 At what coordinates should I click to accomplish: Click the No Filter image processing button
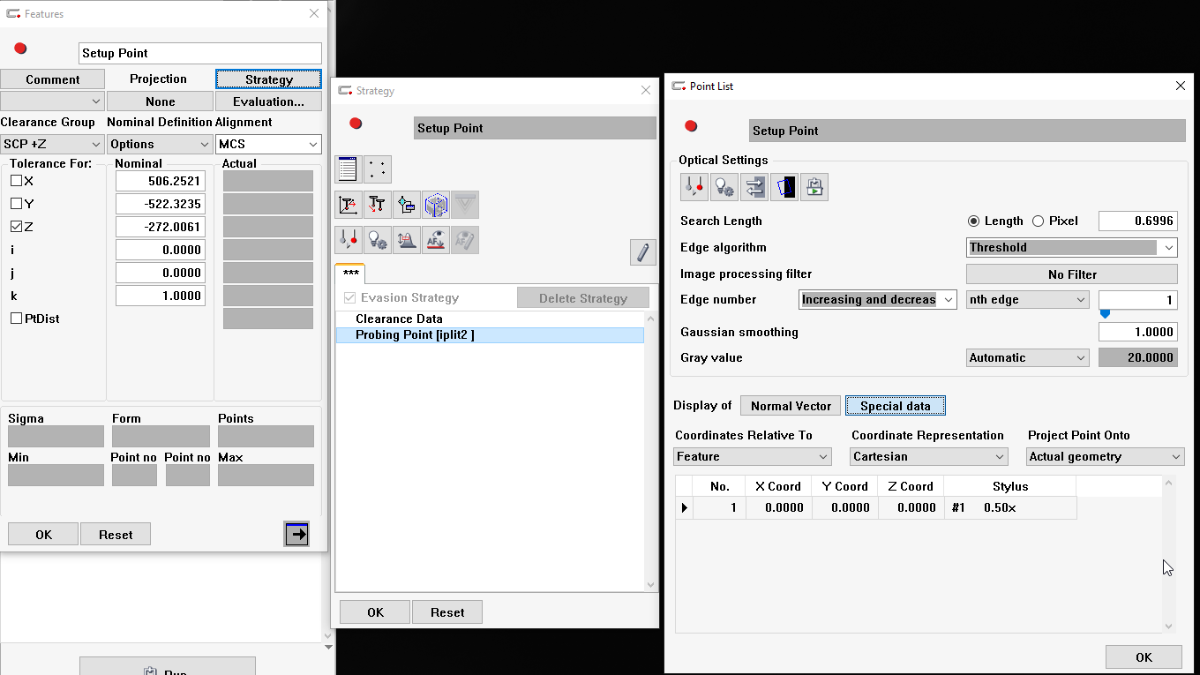click(x=1072, y=274)
